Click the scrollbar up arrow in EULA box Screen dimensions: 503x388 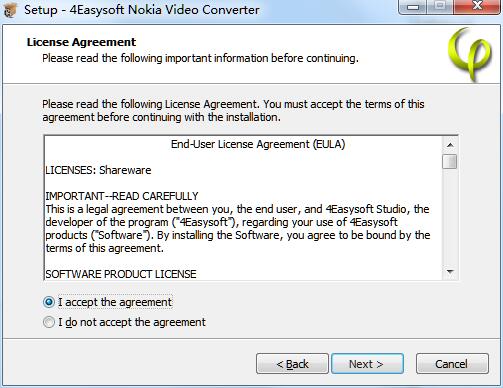[450, 145]
